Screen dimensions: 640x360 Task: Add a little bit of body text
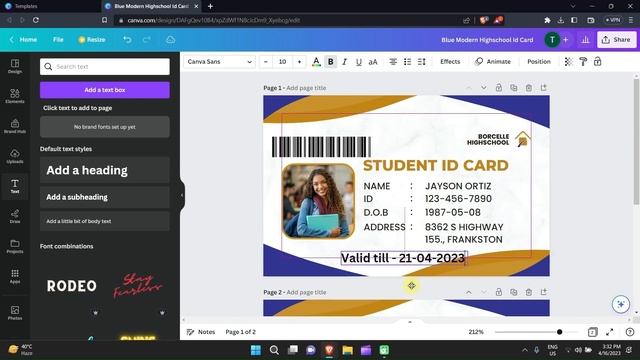(x=105, y=221)
